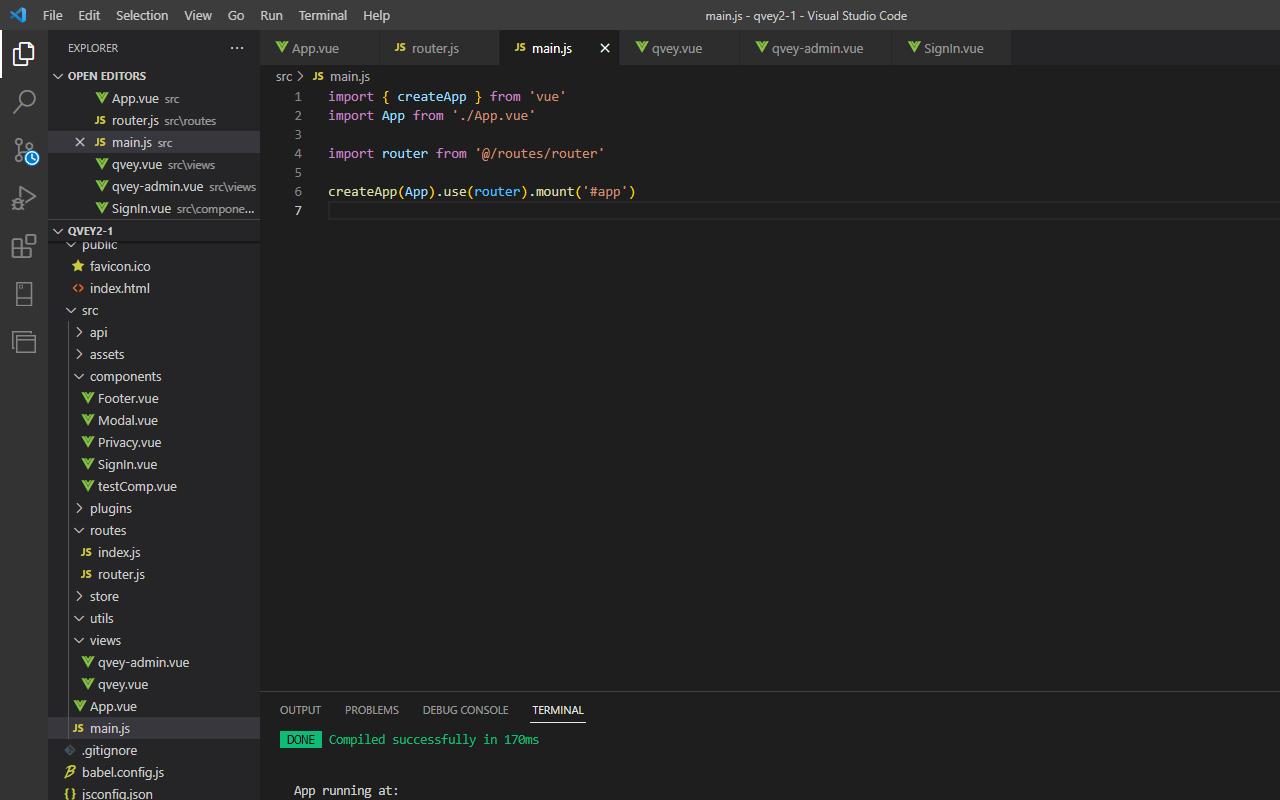
Task: Click the .gitignore file icon
Action: (70, 750)
